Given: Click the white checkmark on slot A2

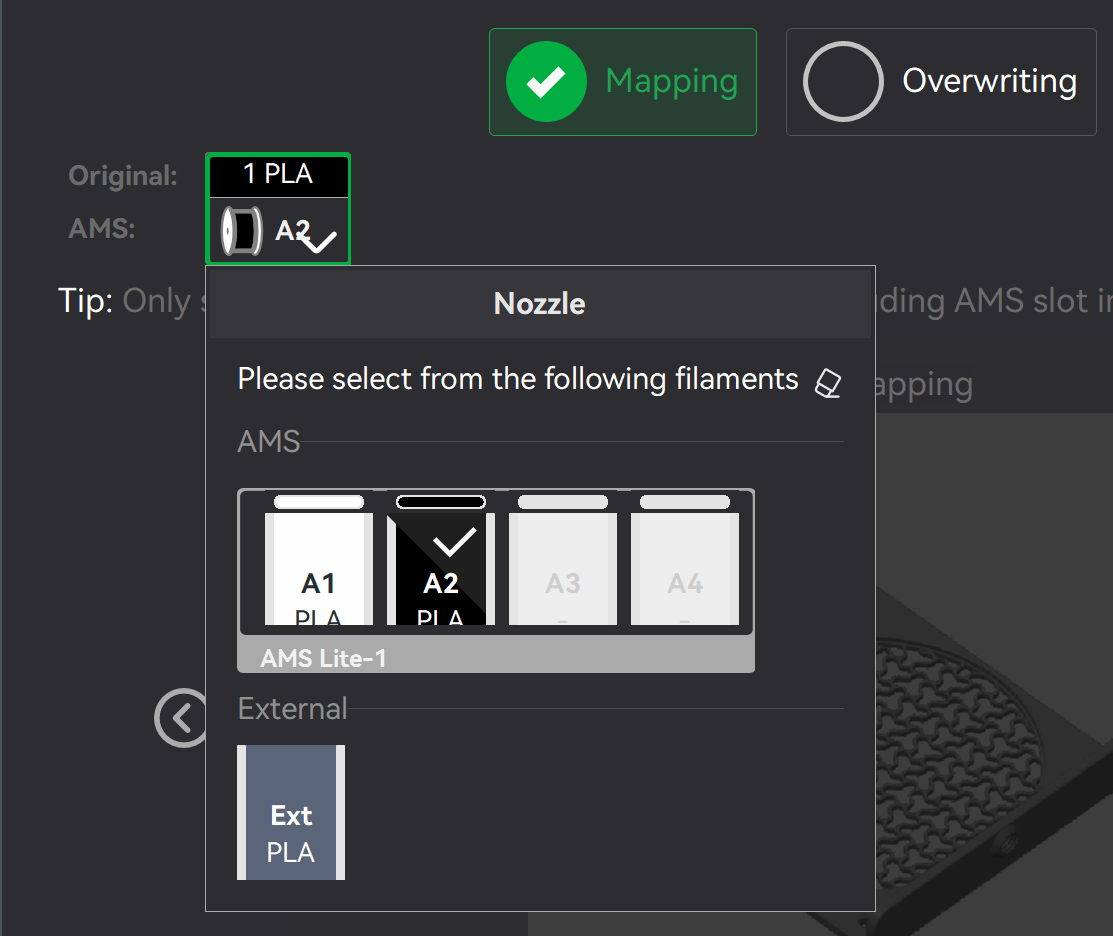Looking at the screenshot, I should point(454,541).
